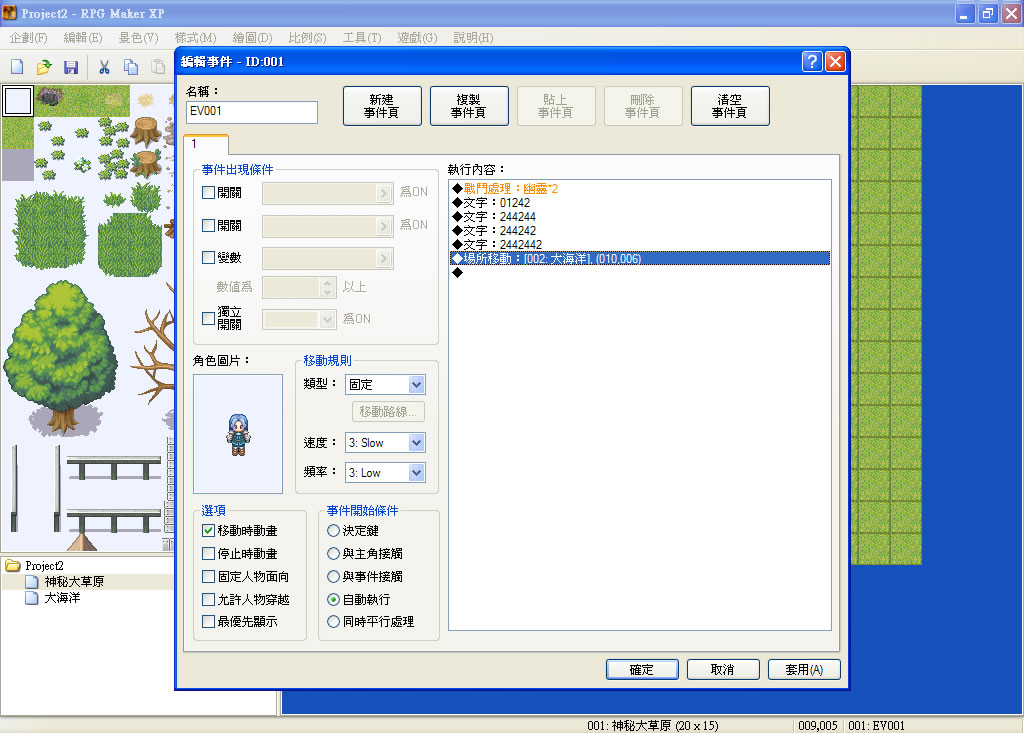
Task: Click the New project toolbar icon
Action: pyautogui.click(x=18, y=67)
